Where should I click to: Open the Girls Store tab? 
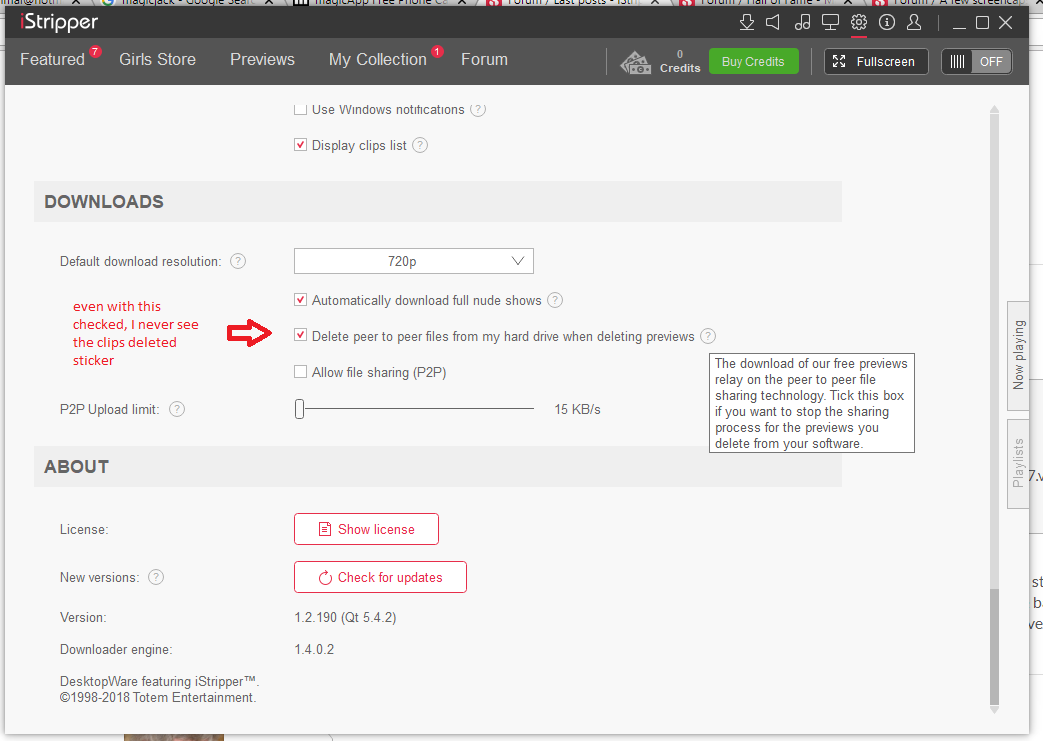158,59
